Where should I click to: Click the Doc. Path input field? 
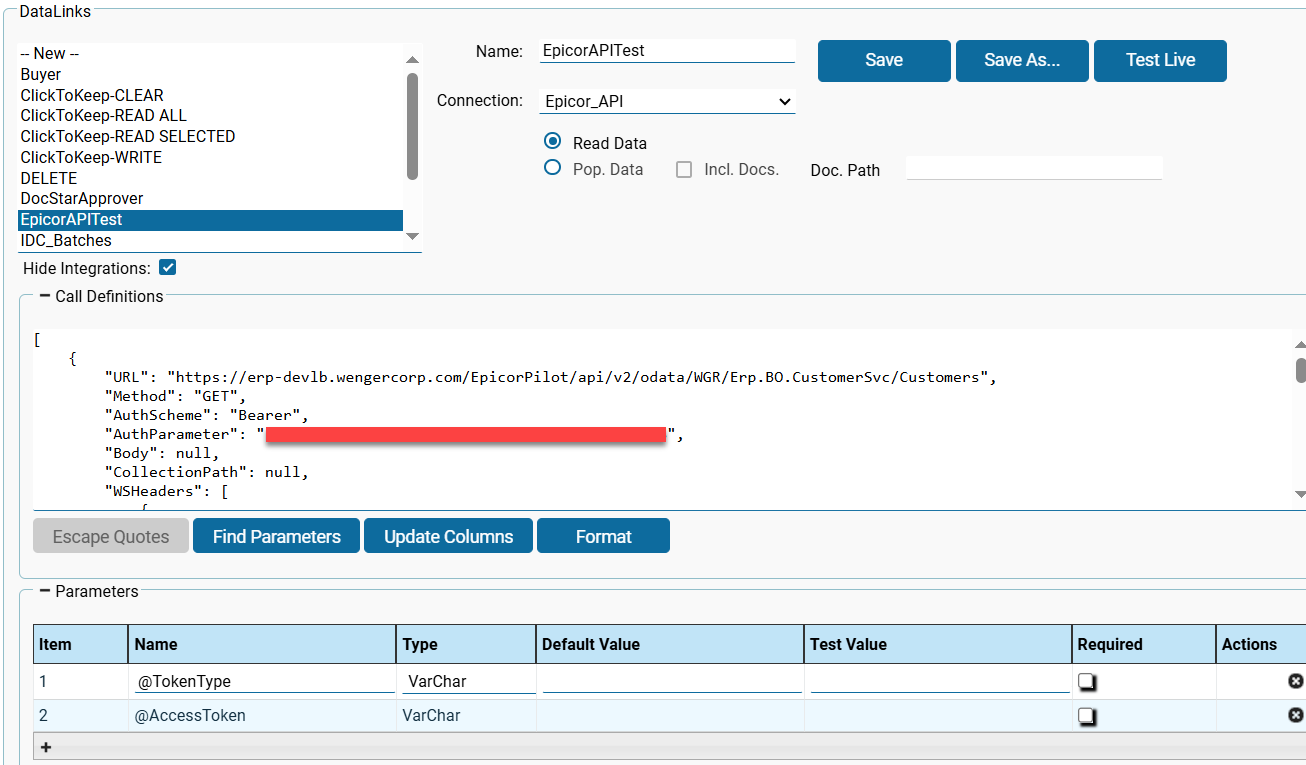pos(1033,168)
